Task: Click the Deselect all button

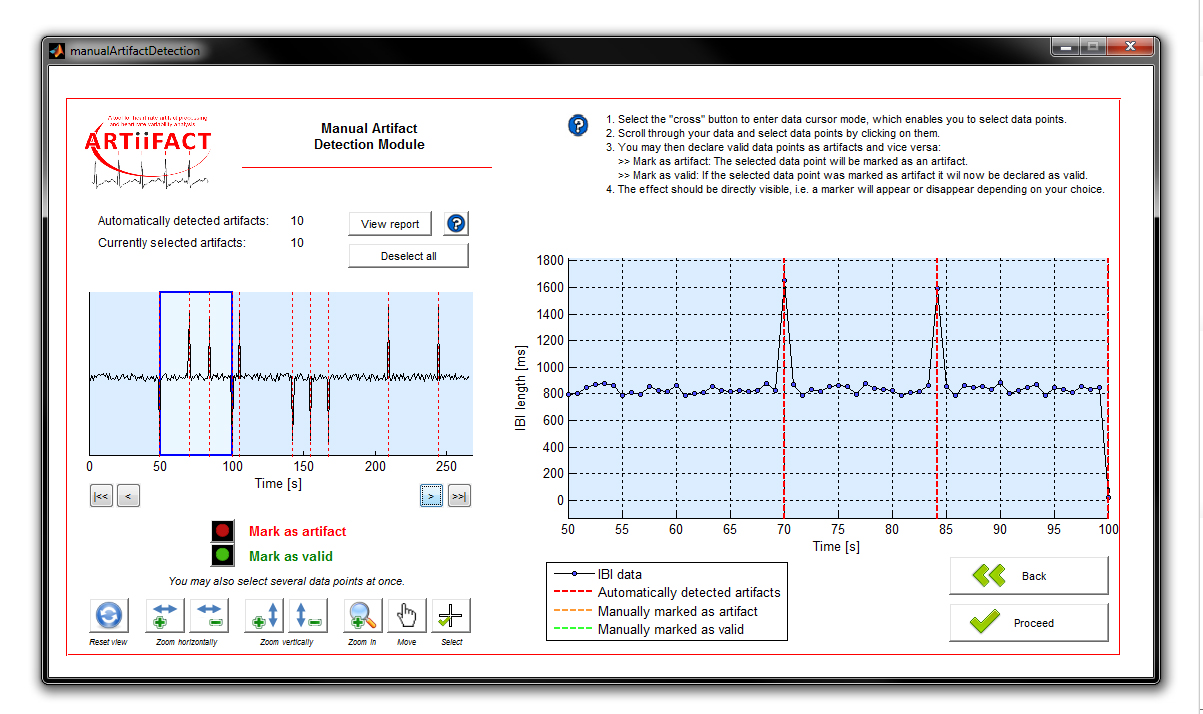Action: [408, 256]
